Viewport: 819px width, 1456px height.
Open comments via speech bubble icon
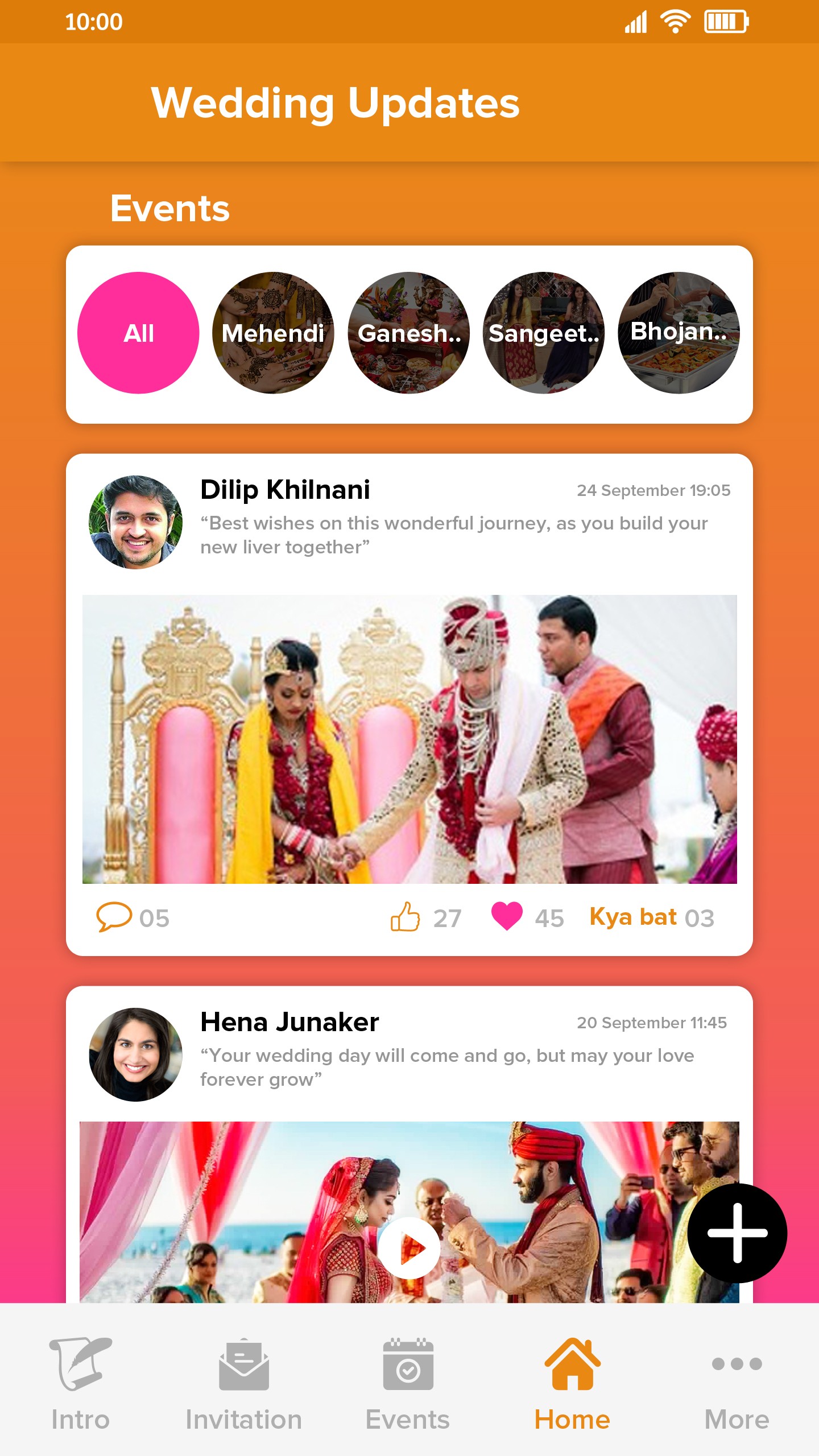(114, 917)
